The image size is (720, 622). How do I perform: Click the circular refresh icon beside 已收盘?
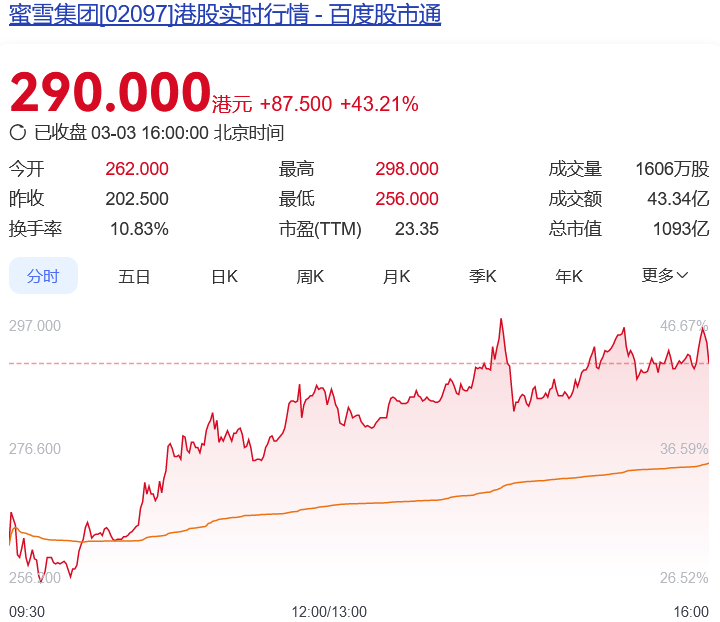[18, 133]
